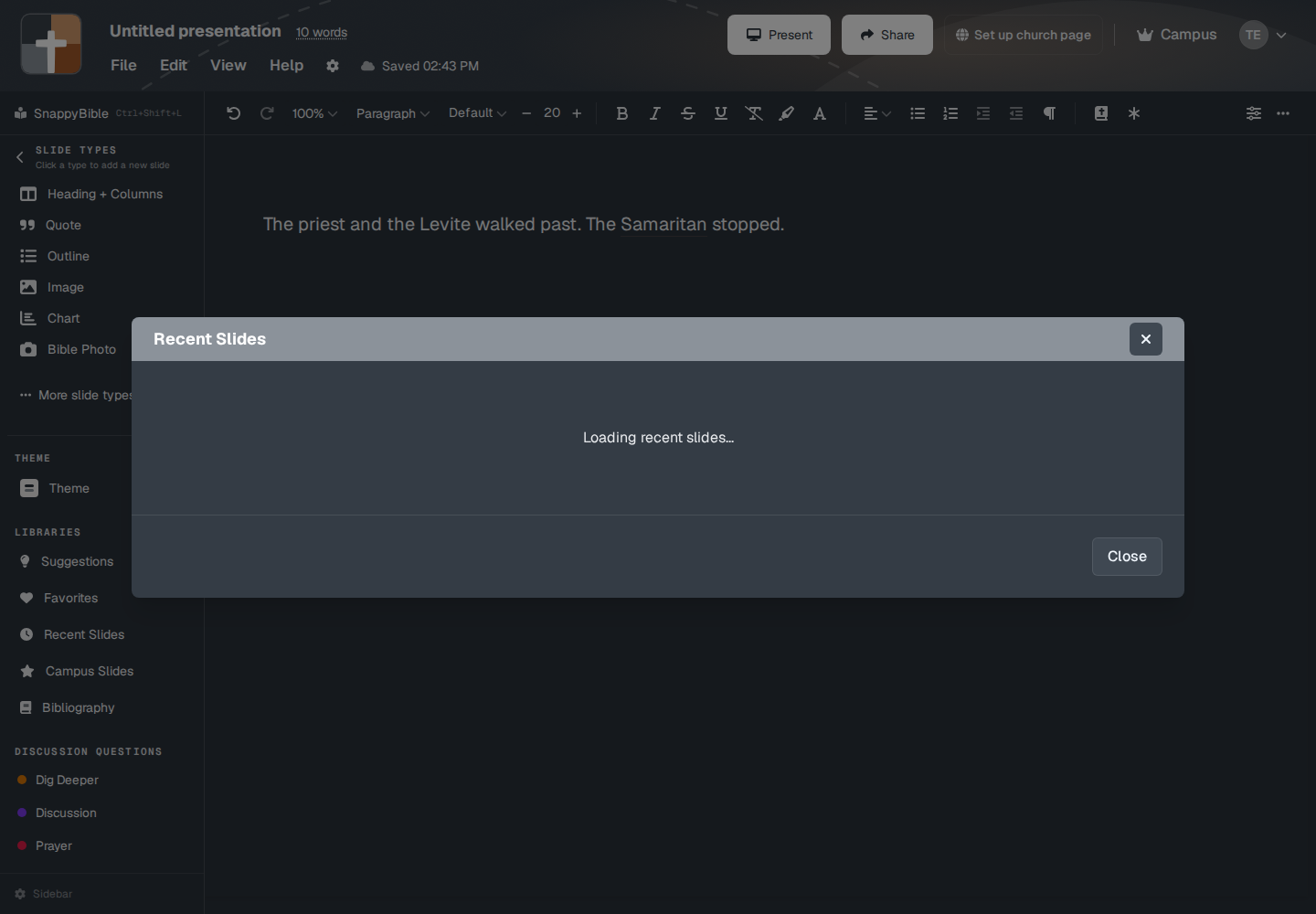Toggle strikethrough formatting
This screenshot has height=914, width=1316.
pos(688,113)
